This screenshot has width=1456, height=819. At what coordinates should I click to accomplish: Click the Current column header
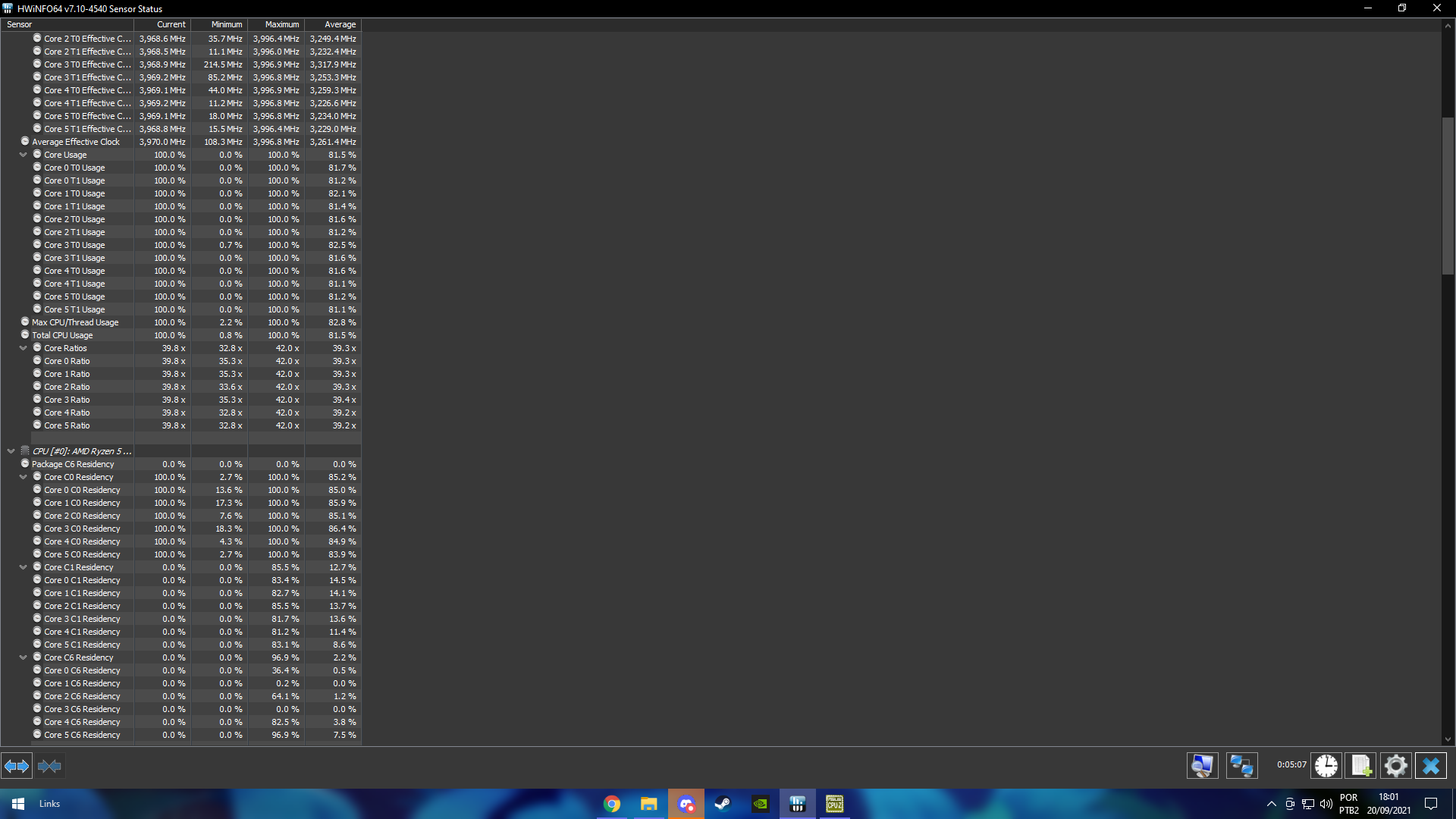(162, 24)
